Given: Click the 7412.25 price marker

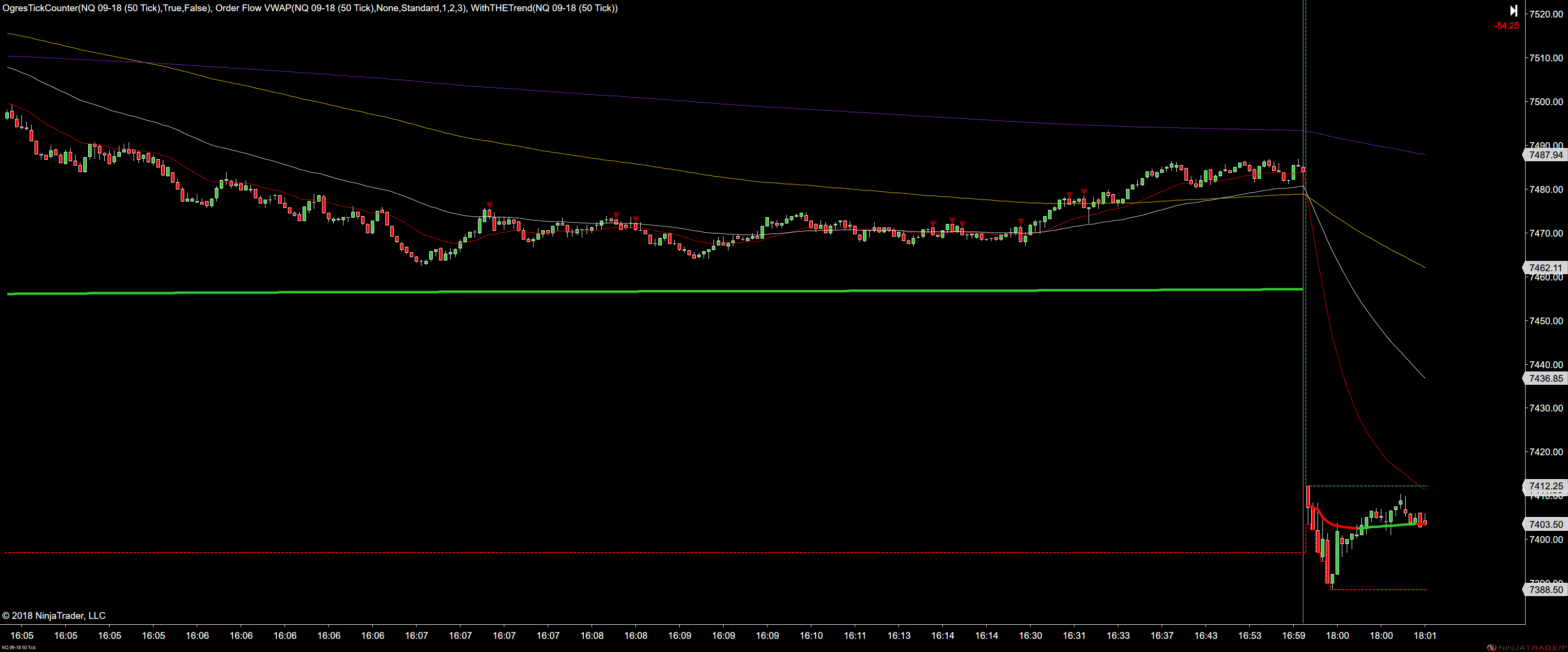Looking at the screenshot, I should 1545,486.
